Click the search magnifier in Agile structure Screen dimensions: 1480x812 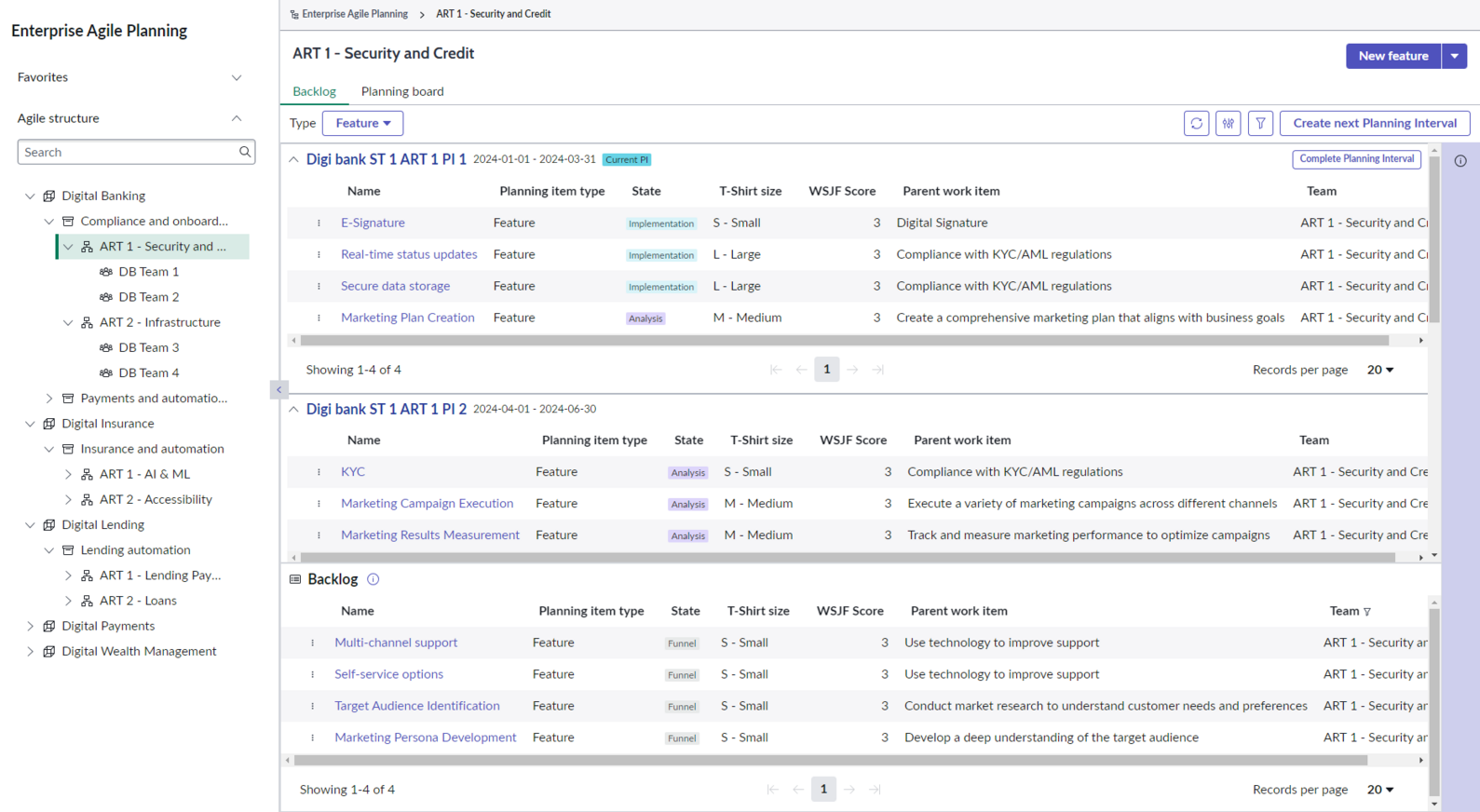245,152
